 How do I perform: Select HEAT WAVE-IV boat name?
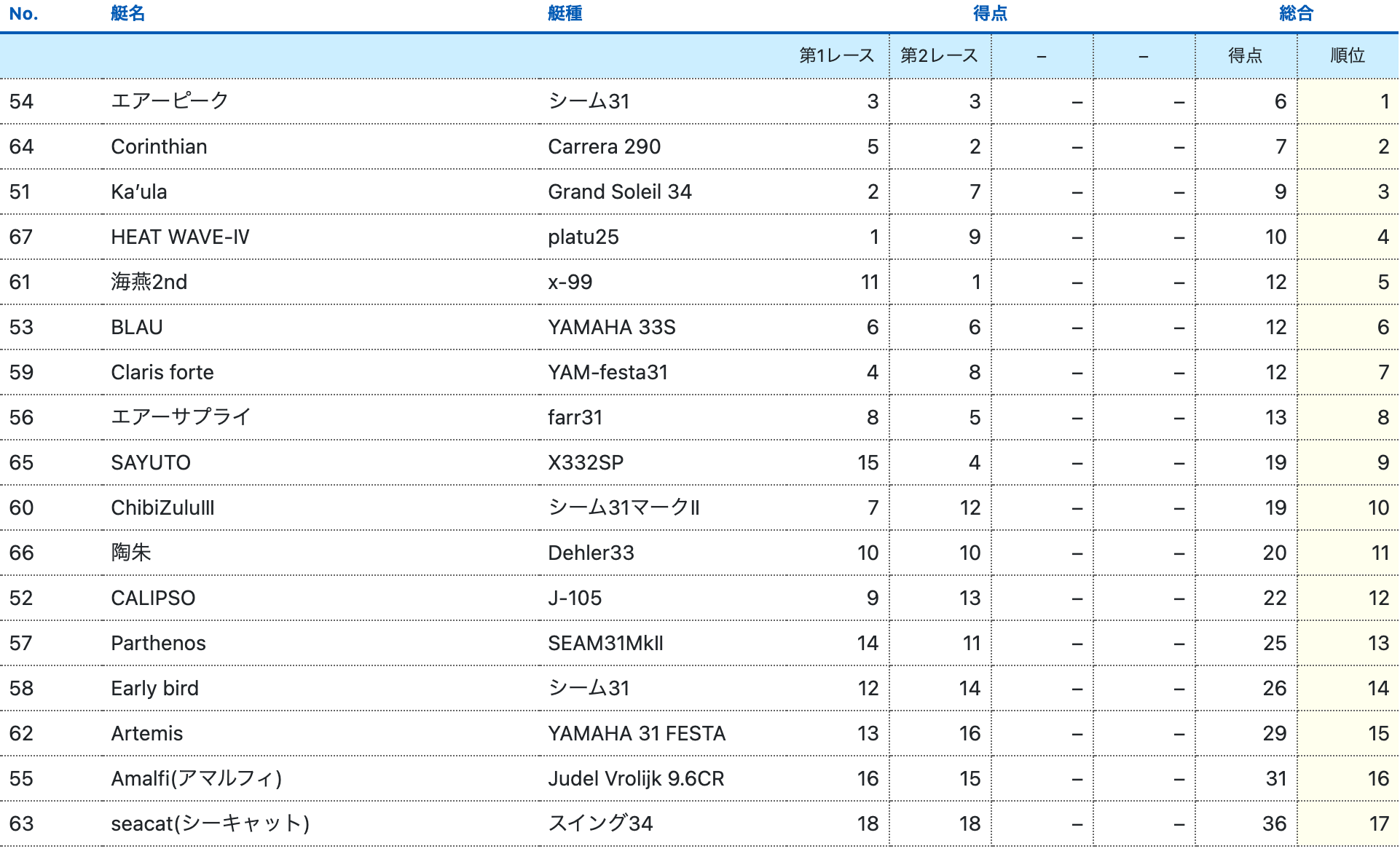pos(180,237)
